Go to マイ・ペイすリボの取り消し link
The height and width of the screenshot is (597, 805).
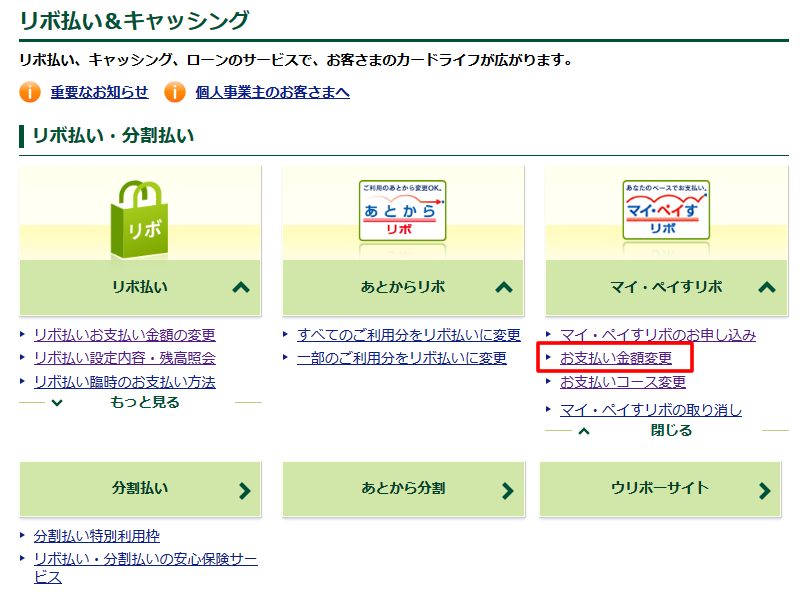coord(650,410)
